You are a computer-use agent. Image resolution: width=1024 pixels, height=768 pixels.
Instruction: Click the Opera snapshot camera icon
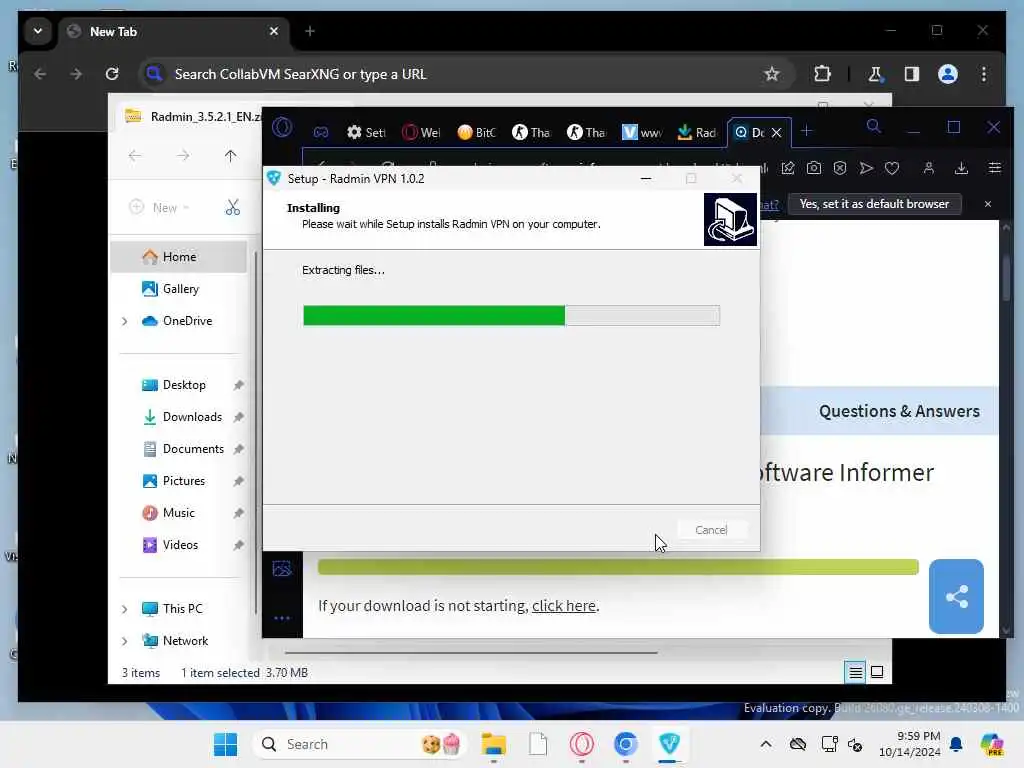click(x=814, y=168)
